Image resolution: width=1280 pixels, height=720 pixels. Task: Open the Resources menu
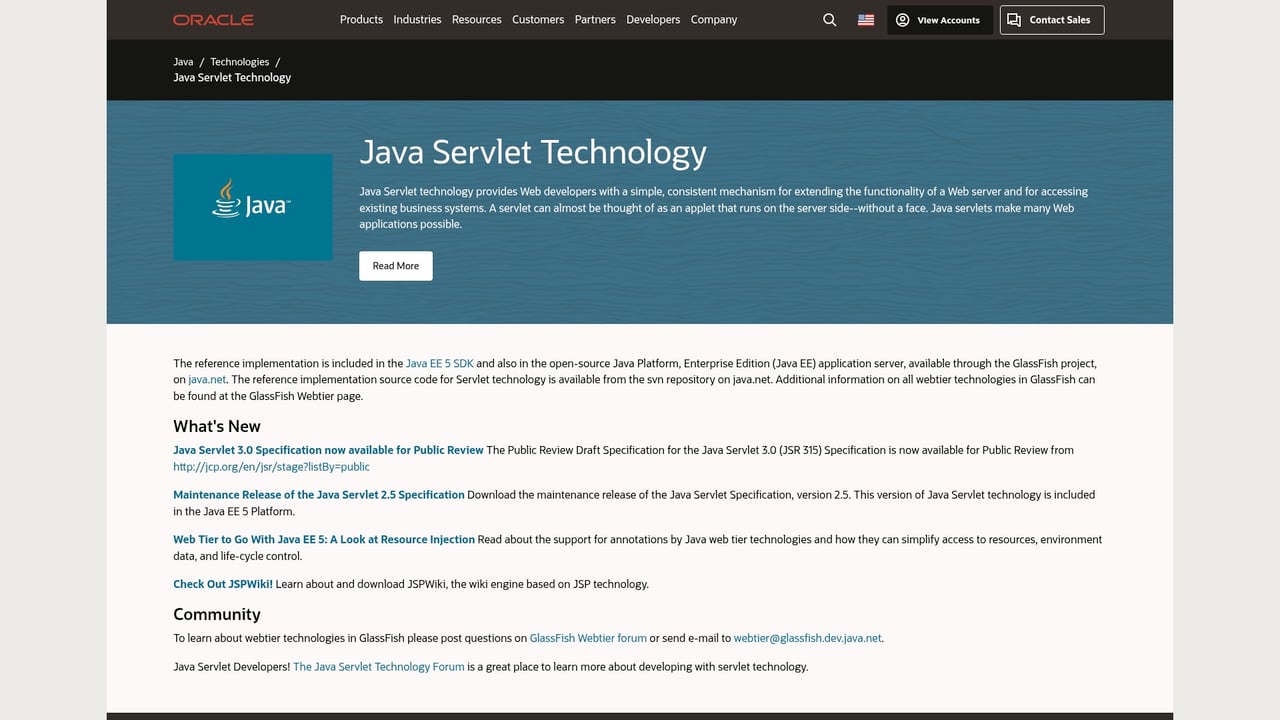point(477,19)
